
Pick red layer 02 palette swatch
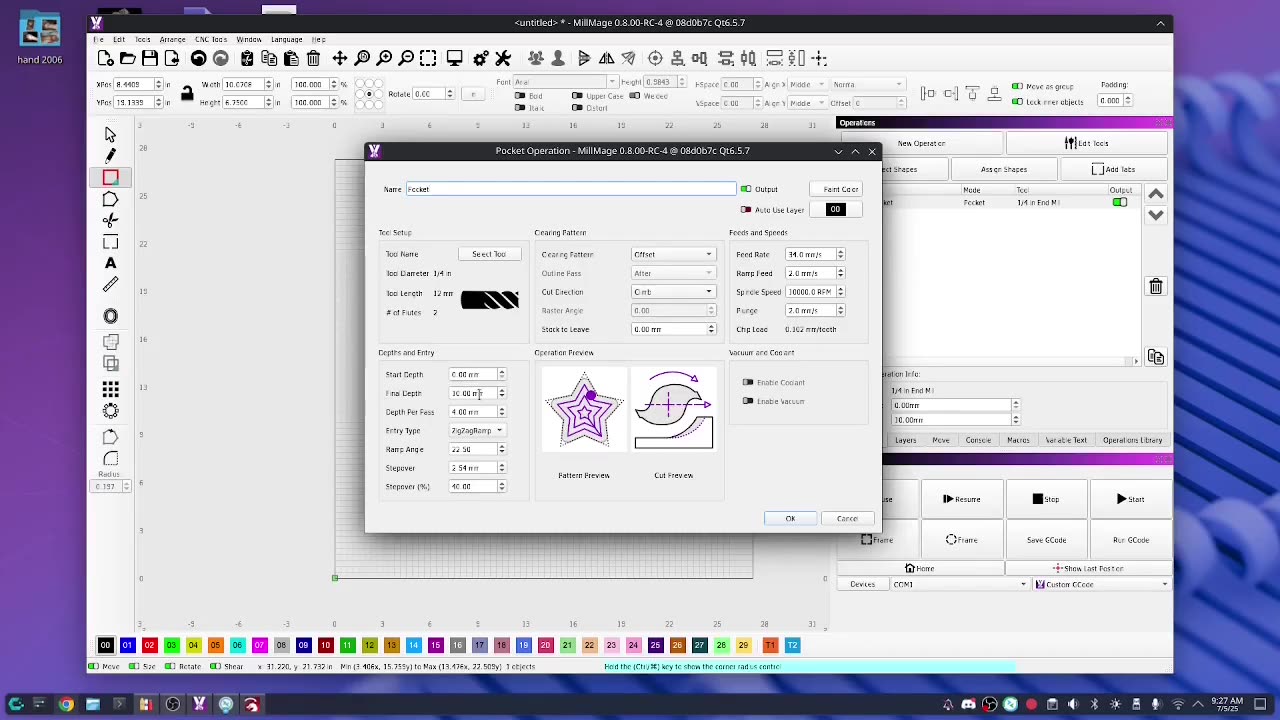pos(149,645)
